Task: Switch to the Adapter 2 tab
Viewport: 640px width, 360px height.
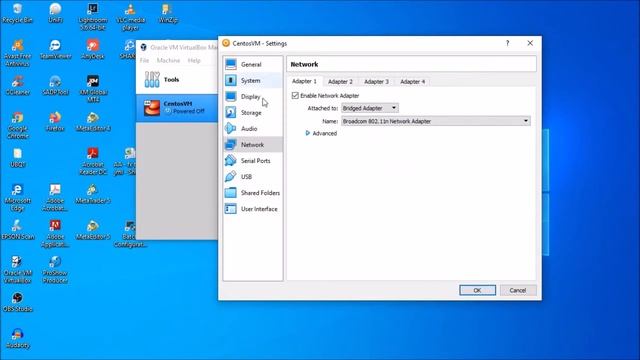Action: (x=340, y=82)
